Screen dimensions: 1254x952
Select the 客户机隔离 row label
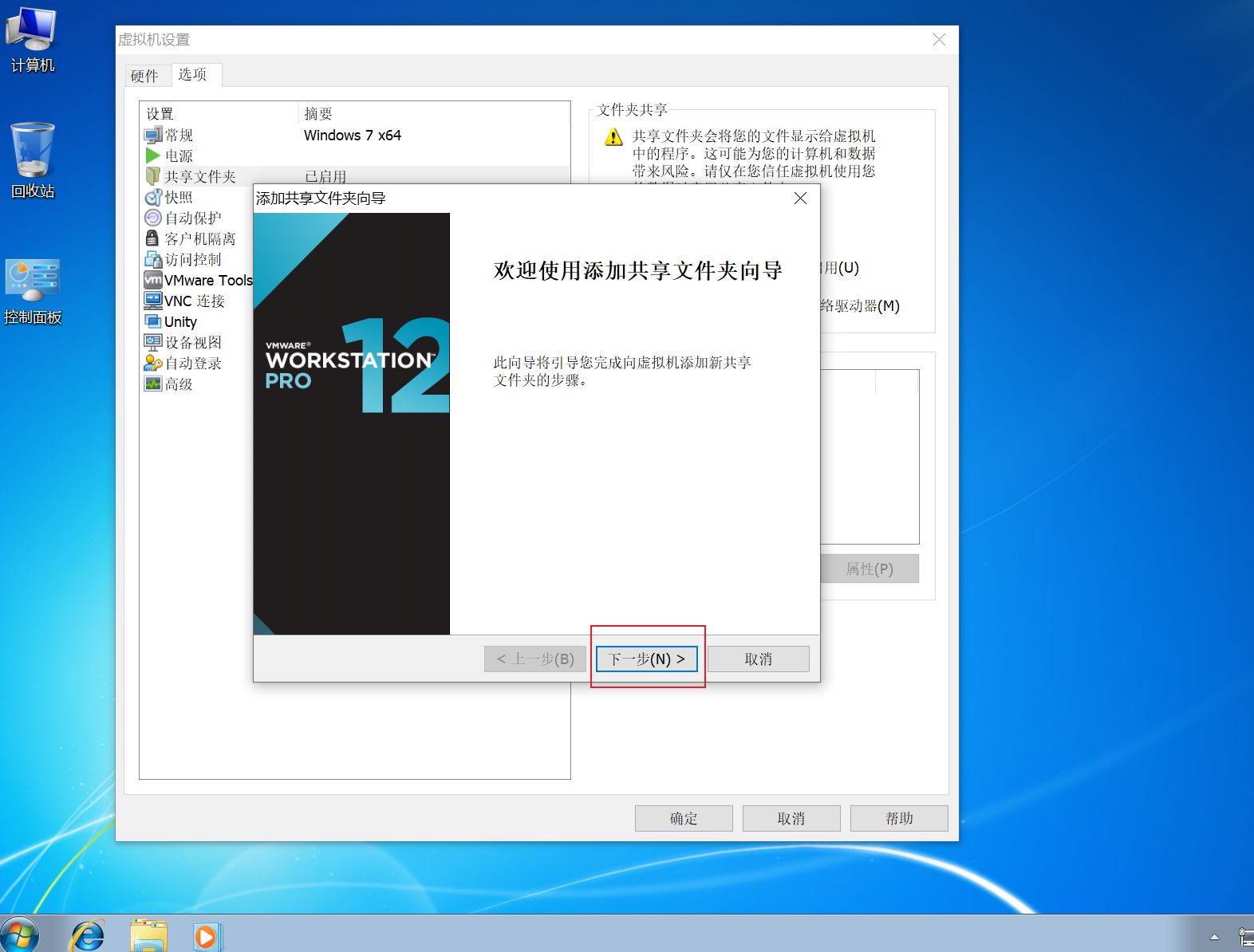[x=200, y=239]
